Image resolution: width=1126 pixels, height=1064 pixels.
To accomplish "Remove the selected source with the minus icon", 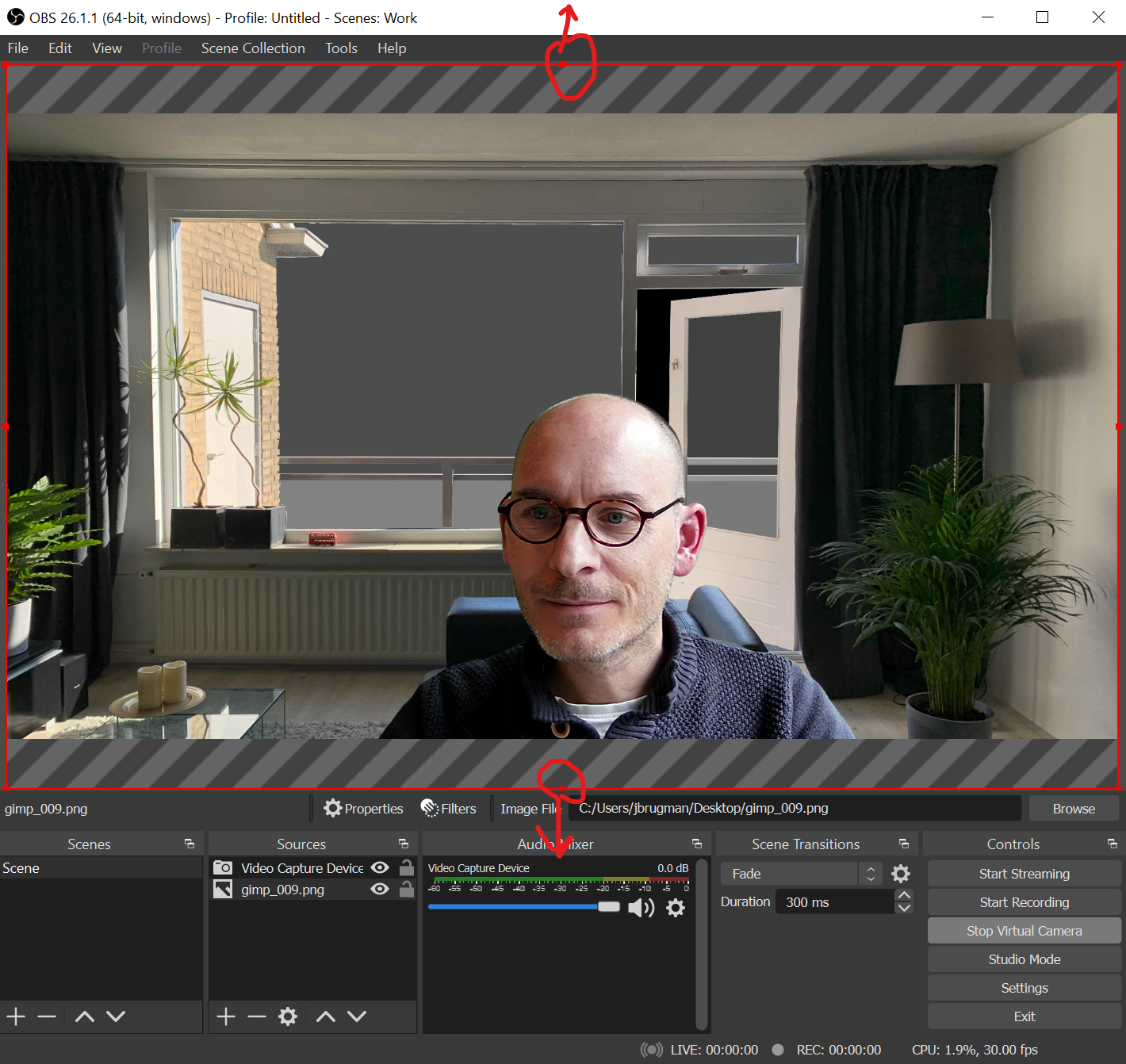I will [x=256, y=1016].
